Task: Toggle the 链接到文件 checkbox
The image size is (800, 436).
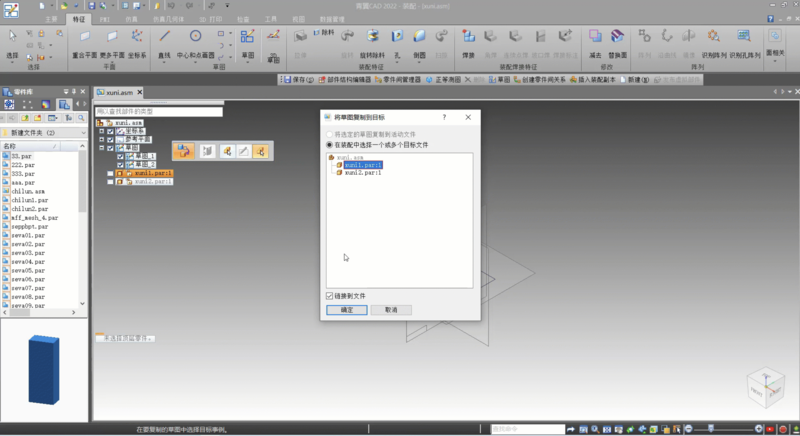Action: tap(330, 296)
